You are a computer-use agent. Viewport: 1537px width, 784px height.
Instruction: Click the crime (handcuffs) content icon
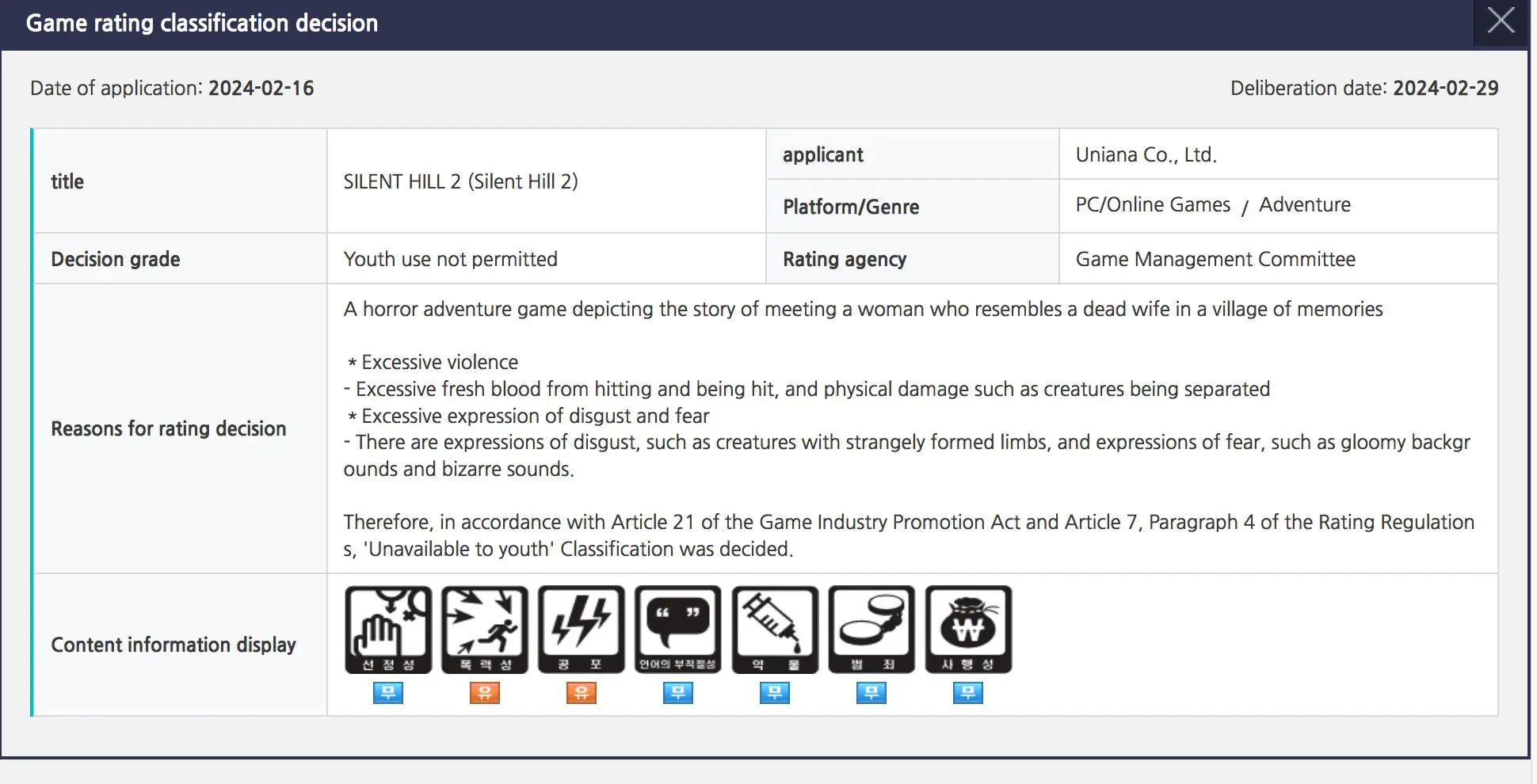pos(871,630)
